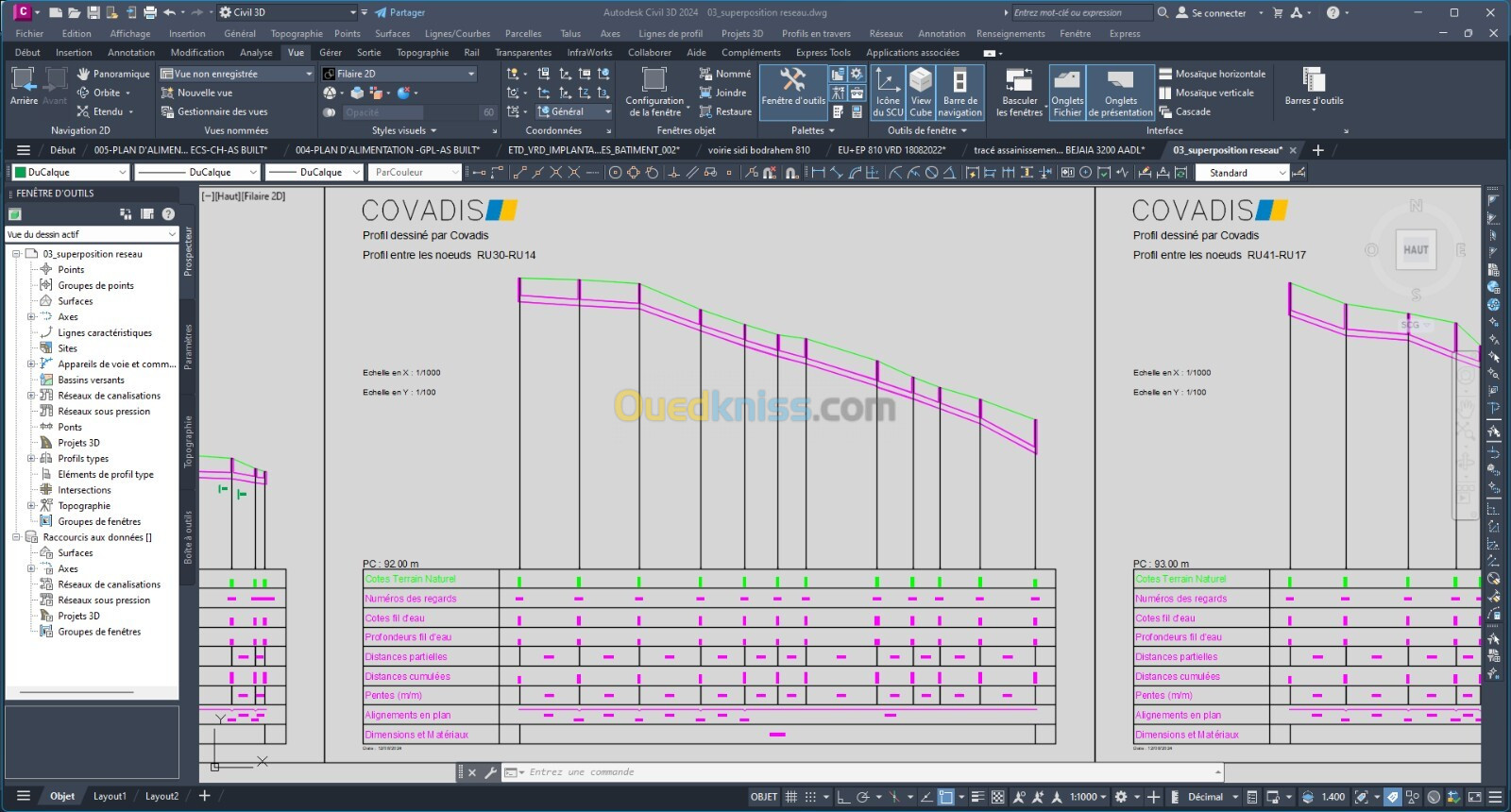Open the Standard style dropdown
The height and width of the screenshot is (812, 1511).
pyautogui.click(x=1242, y=173)
